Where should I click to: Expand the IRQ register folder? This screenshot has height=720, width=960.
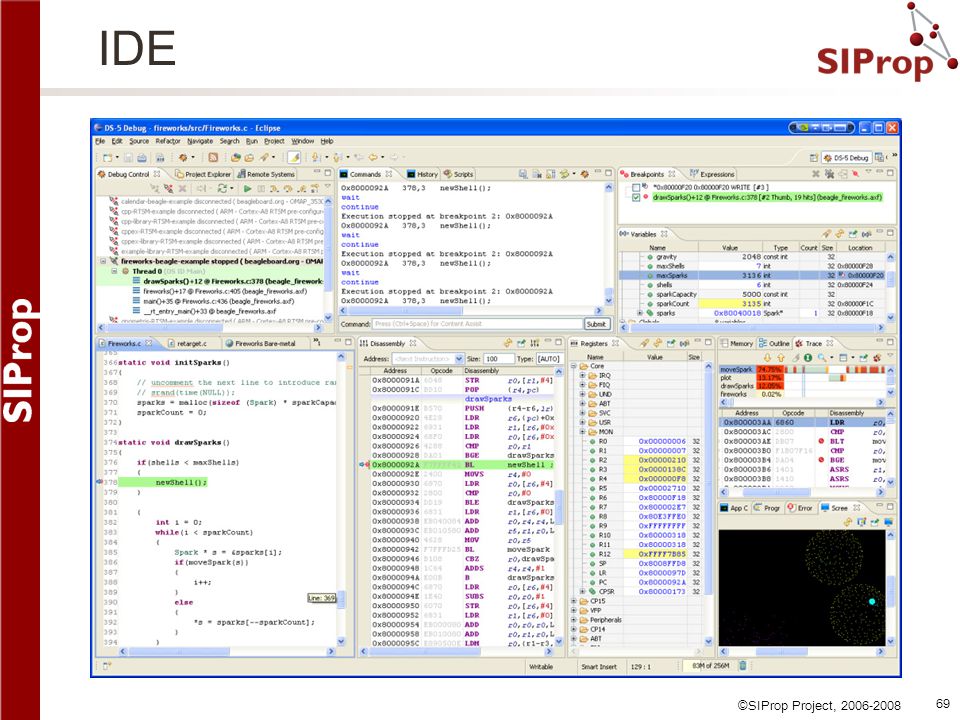click(583, 375)
